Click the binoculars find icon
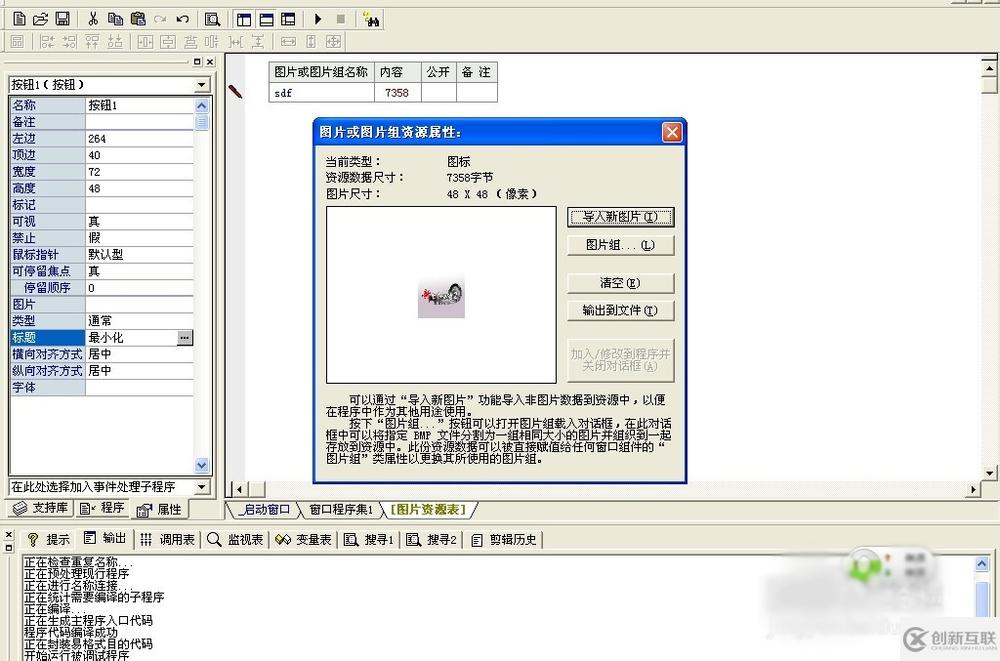Screen dimensions: 1000x661 [x=371, y=19]
